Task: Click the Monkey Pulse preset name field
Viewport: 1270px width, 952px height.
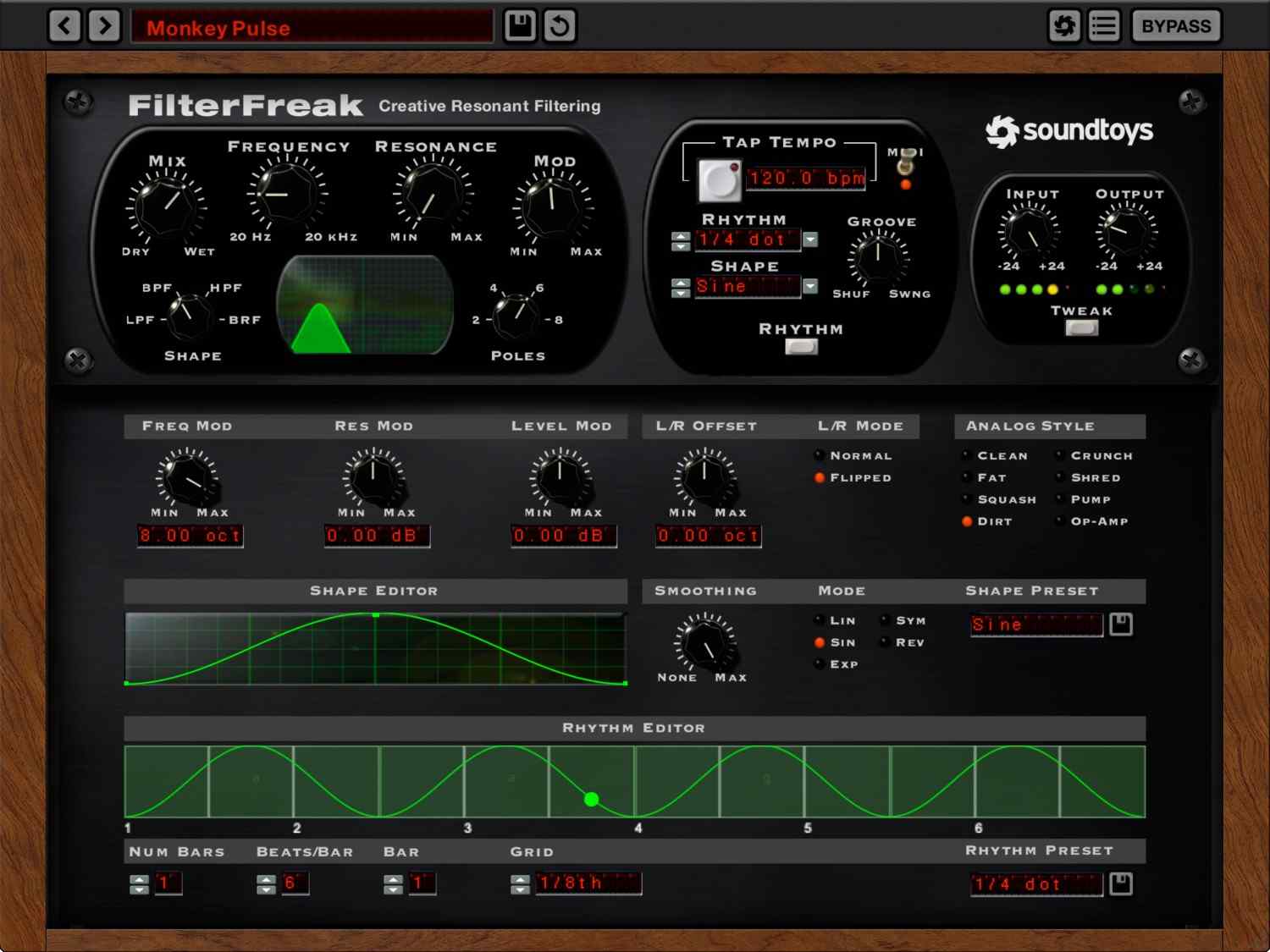Action: [312, 27]
